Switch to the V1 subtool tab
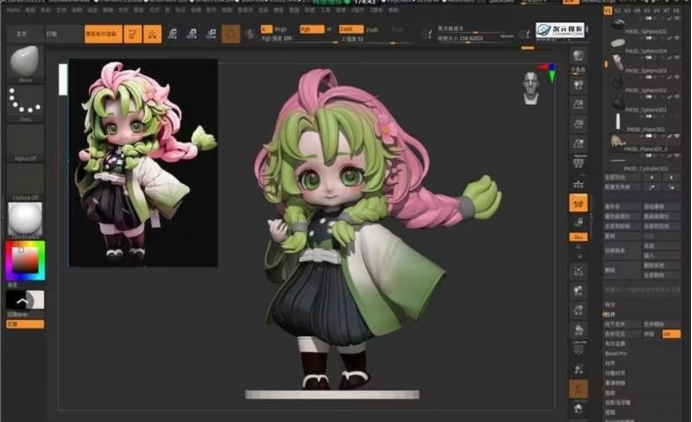Screen dimensions: 692x422 coord(608,10)
